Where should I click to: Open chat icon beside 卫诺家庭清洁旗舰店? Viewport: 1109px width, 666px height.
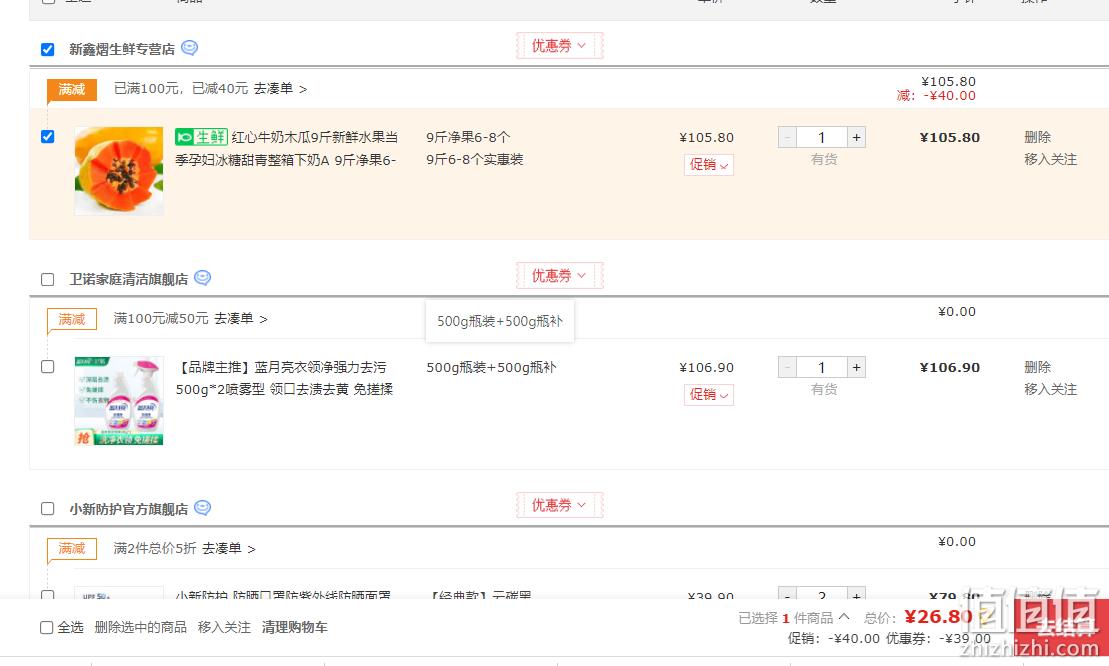click(x=202, y=278)
